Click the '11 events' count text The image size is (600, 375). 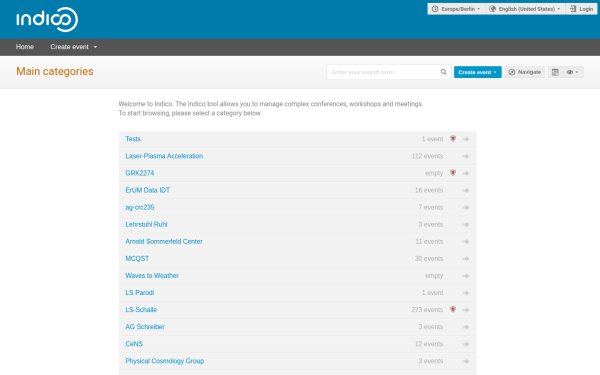(429, 241)
